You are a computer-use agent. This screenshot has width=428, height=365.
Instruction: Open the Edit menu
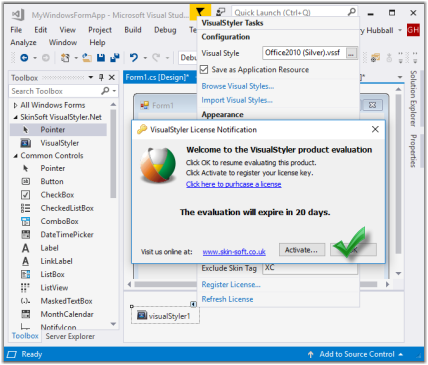[41, 30]
